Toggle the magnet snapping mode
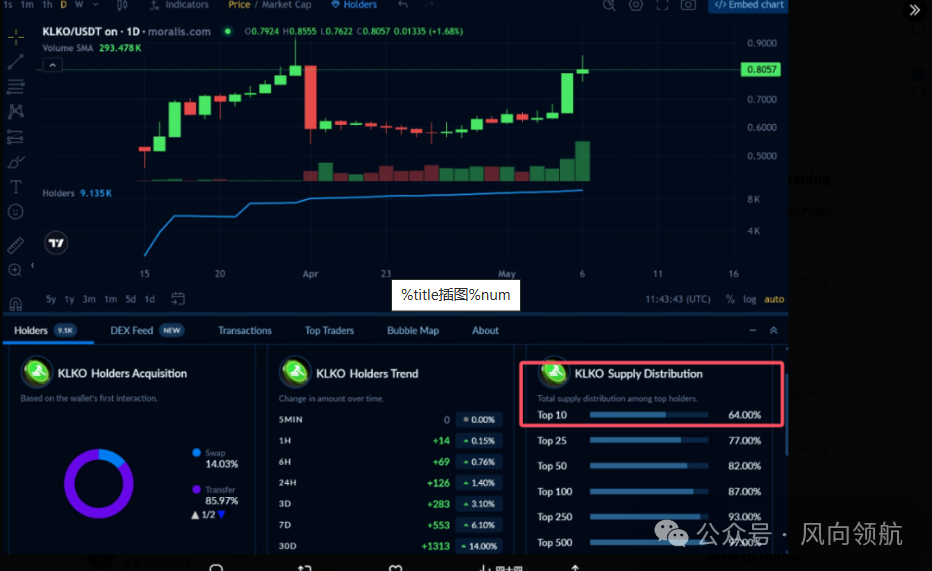932x571 pixels. pos(15,304)
